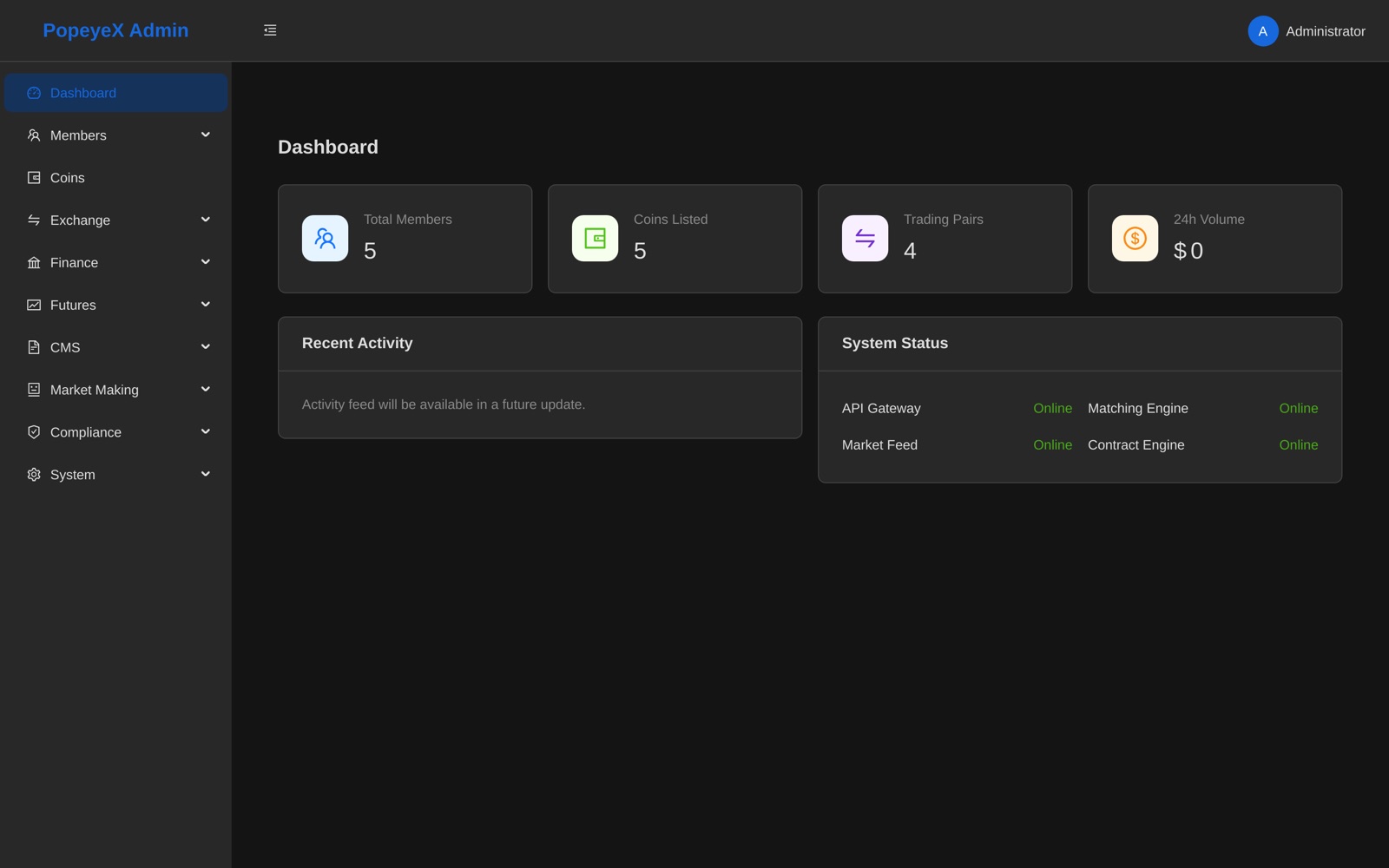Expand the CMS submenu chevron
The width and height of the screenshot is (1389, 868).
pos(206,347)
